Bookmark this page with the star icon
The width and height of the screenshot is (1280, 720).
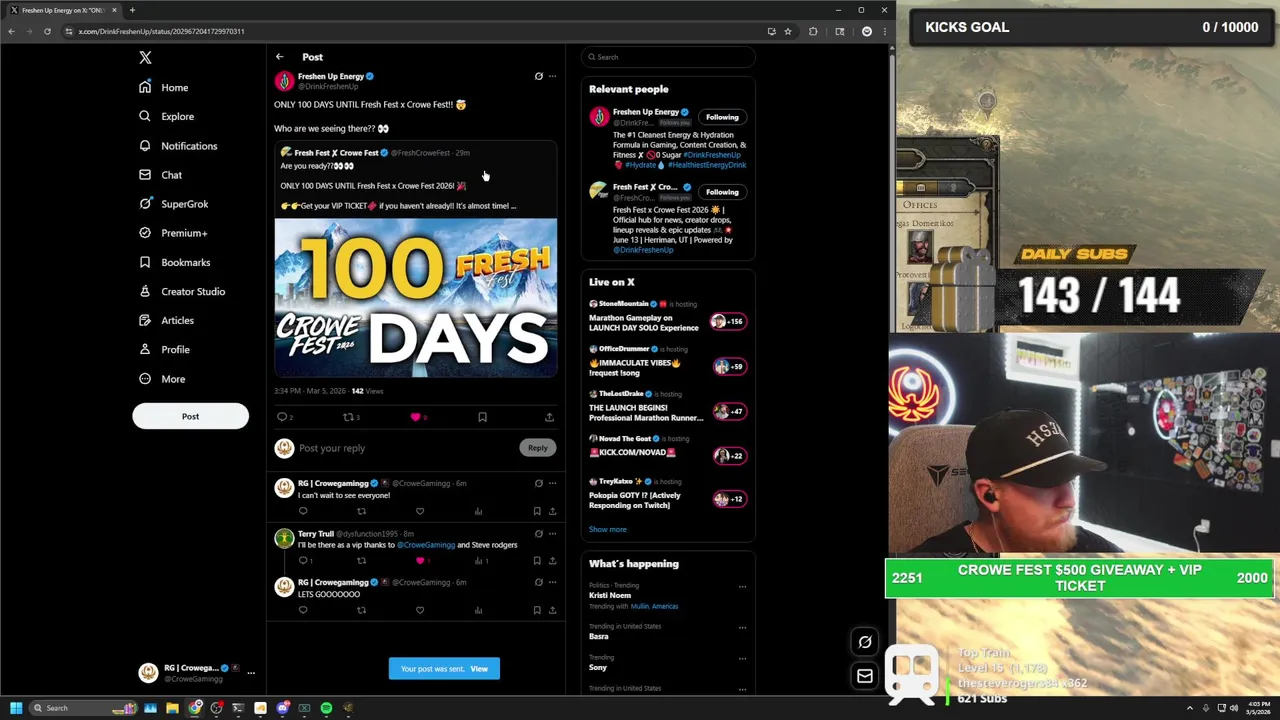[788, 31]
